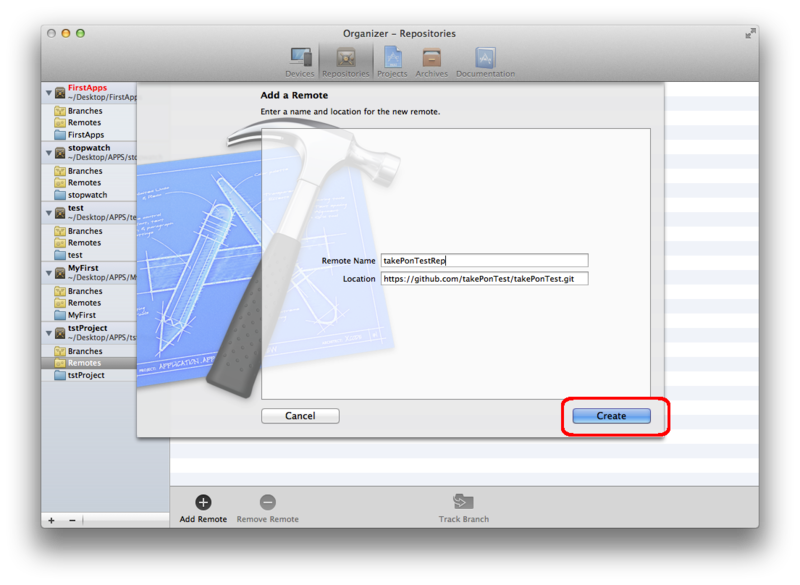The height and width of the screenshot is (585, 800).
Task: Collapse the FirstApps repository
Action: click(48, 93)
